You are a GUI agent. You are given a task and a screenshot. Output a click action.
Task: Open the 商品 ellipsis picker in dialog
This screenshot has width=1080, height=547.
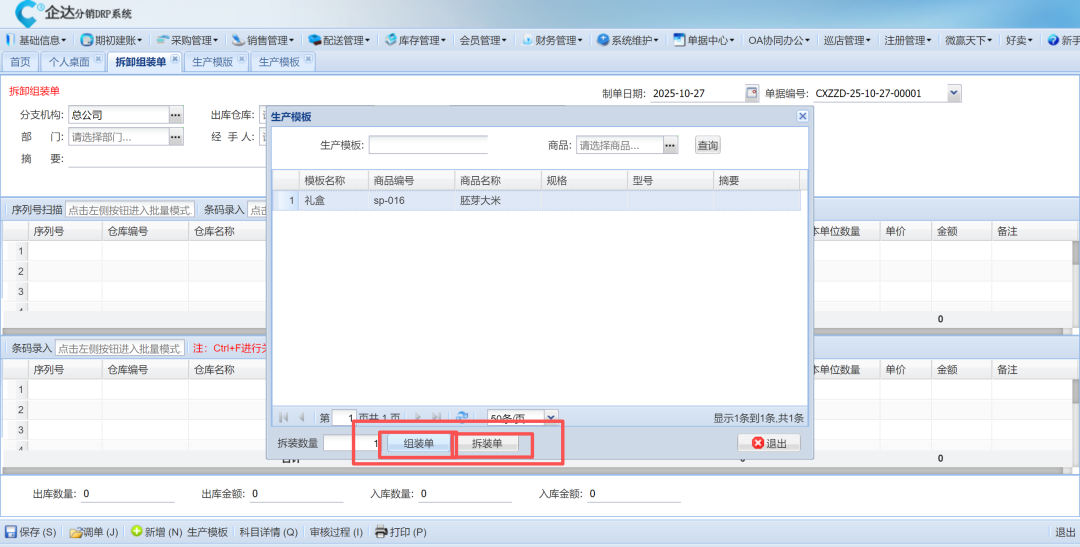[671, 145]
